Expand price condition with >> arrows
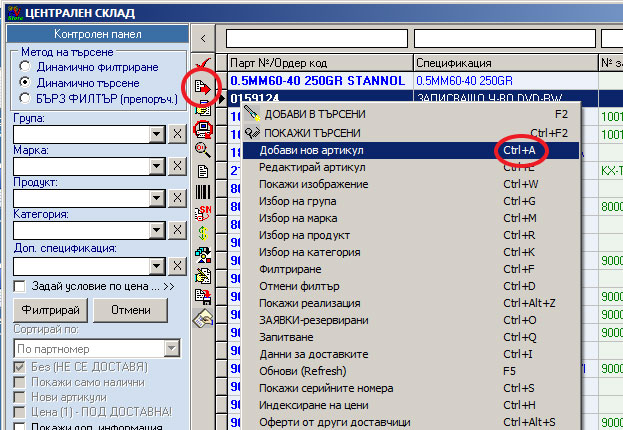The width and height of the screenshot is (623, 430). pyautogui.click(x=169, y=287)
